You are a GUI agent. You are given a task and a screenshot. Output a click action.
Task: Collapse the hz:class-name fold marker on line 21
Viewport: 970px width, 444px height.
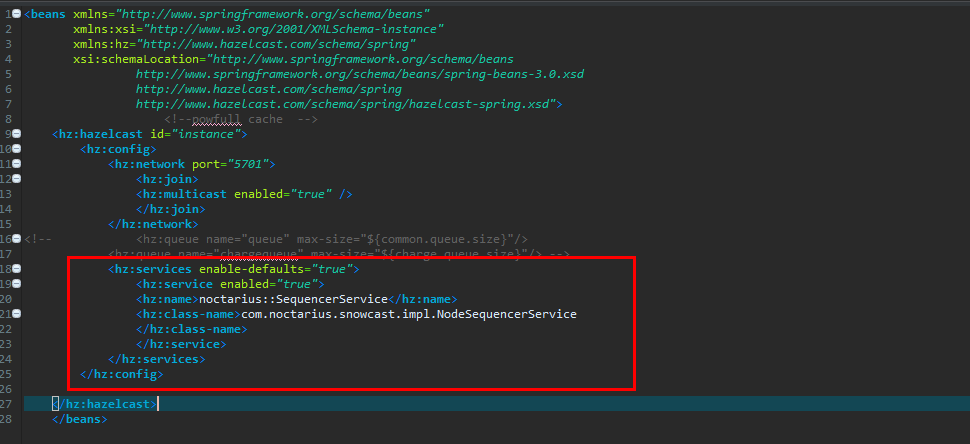pyautogui.click(x=16, y=314)
